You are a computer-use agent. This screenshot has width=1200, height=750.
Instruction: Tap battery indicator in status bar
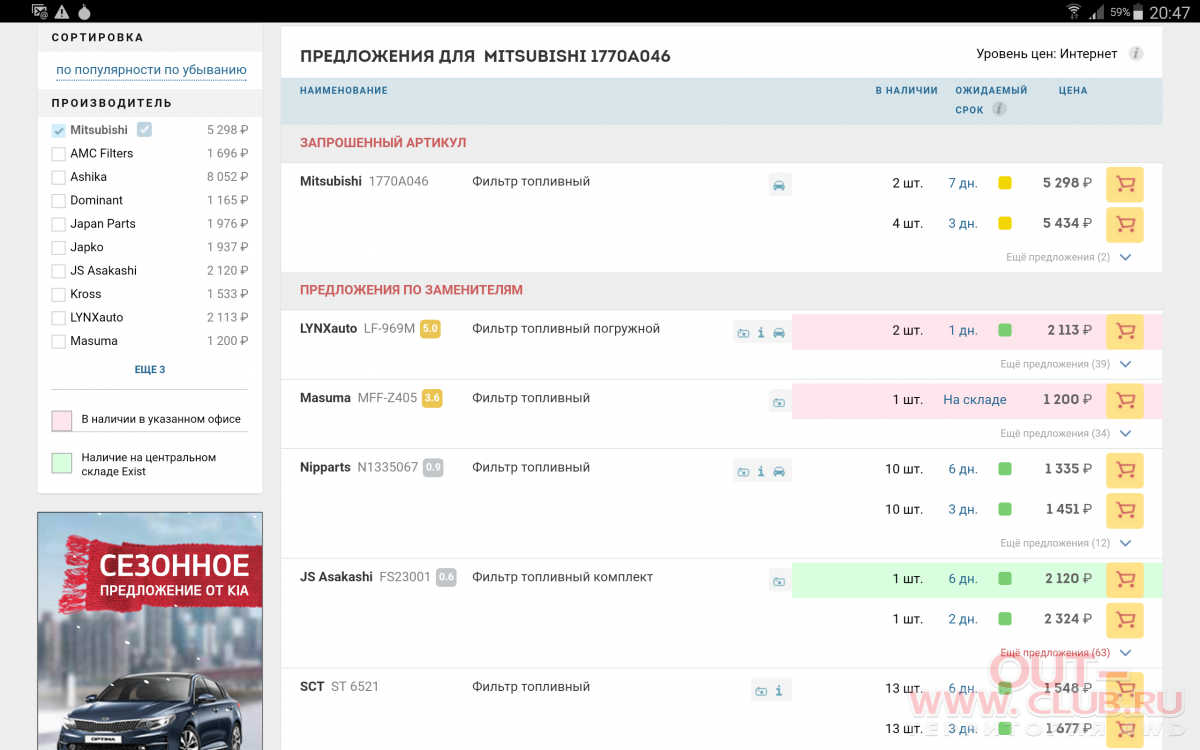pyautogui.click(x=1140, y=12)
